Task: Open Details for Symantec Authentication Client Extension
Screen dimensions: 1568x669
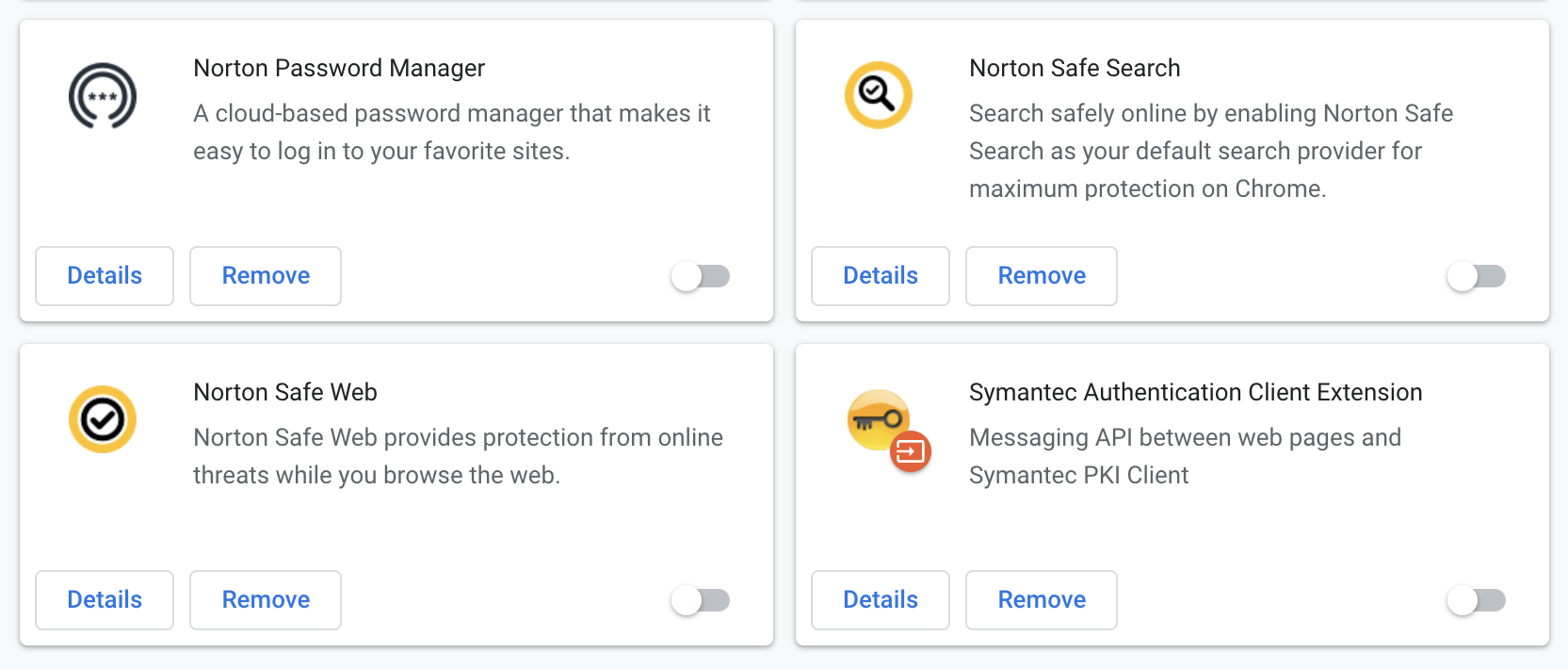Action: click(880, 600)
